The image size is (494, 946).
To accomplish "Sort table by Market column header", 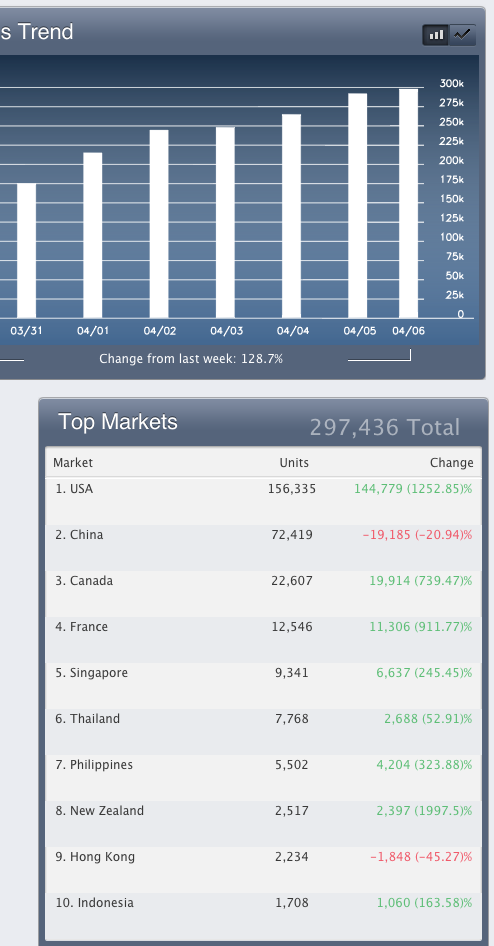I will 73,463.
